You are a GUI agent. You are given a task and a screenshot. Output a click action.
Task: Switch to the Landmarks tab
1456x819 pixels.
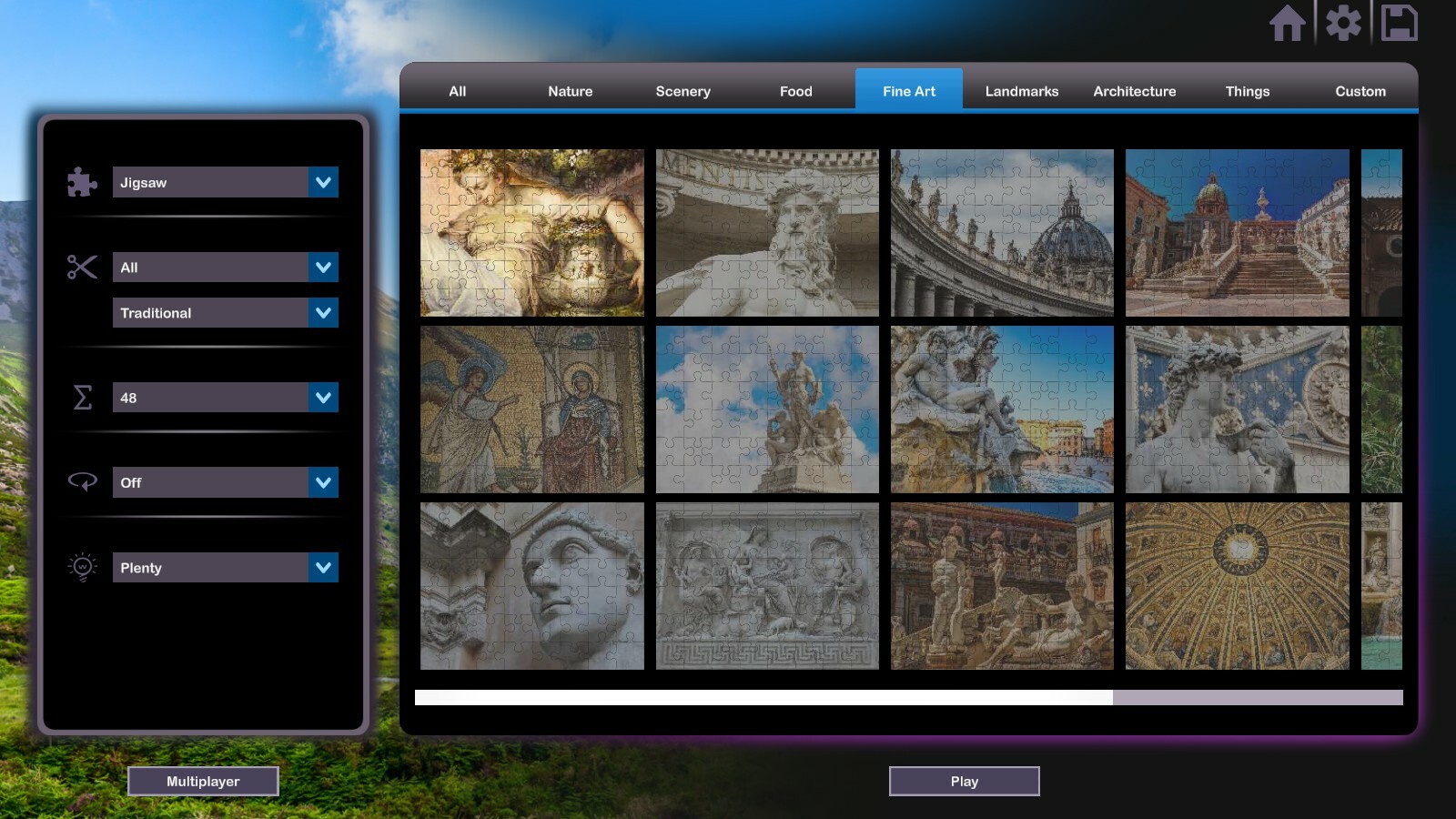(x=1021, y=91)
